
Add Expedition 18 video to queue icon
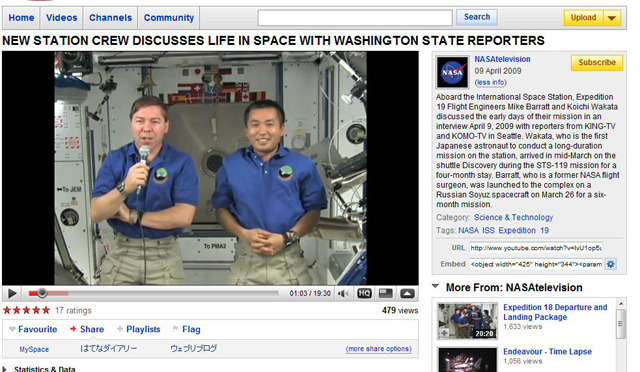click(x=444, y=333)
